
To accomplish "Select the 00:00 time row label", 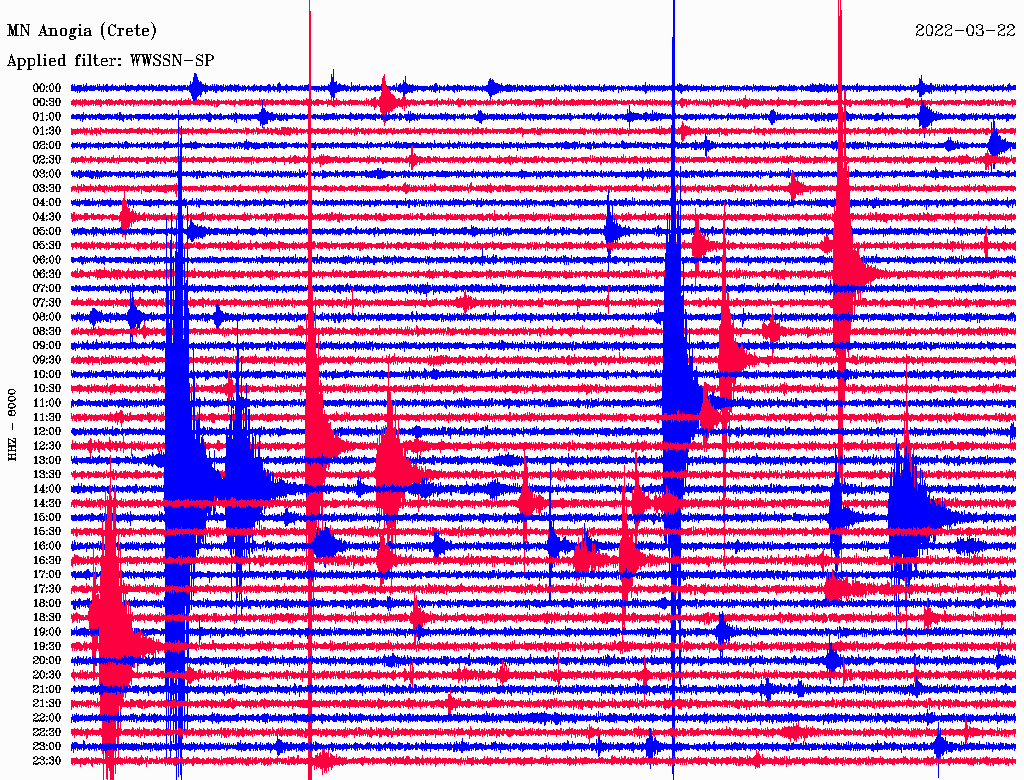I will (47, 88).
